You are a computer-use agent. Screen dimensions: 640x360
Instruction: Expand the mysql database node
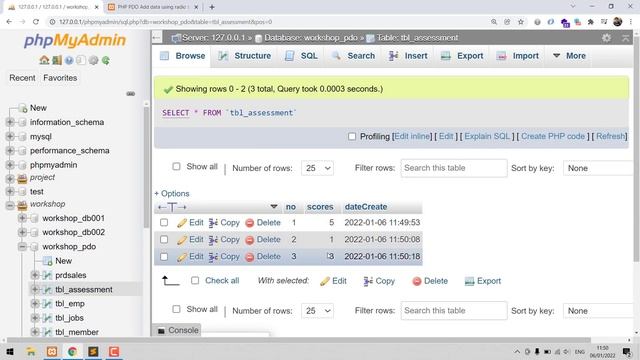[x=10, y=136]
